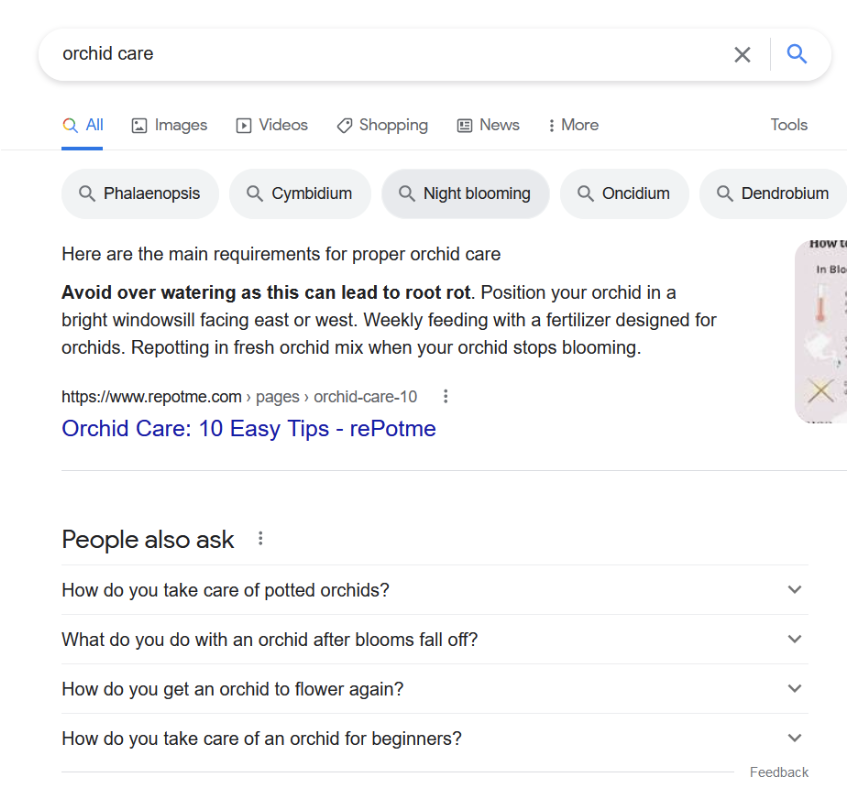Clear the search box with the X icon
The image size is (867, 803).
click(742, 55)
